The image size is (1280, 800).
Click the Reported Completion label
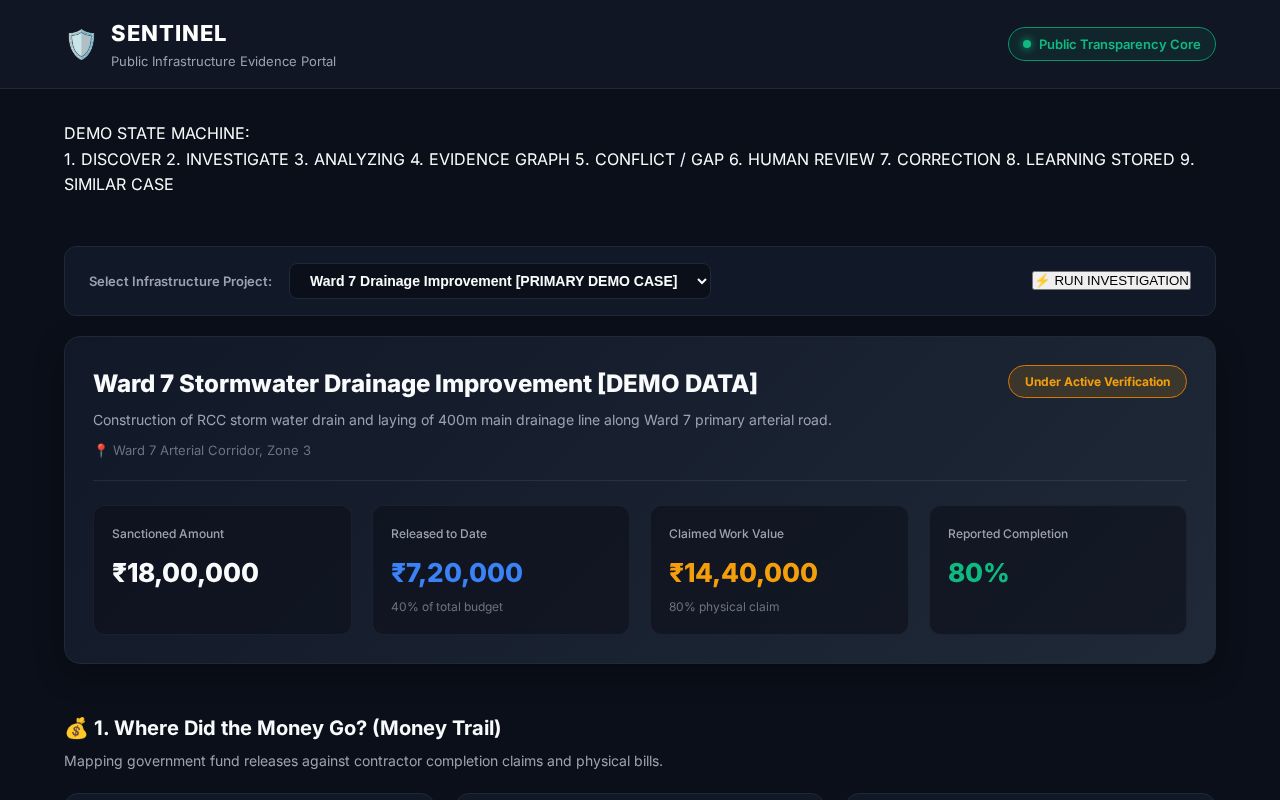[x=1008, y=534]
